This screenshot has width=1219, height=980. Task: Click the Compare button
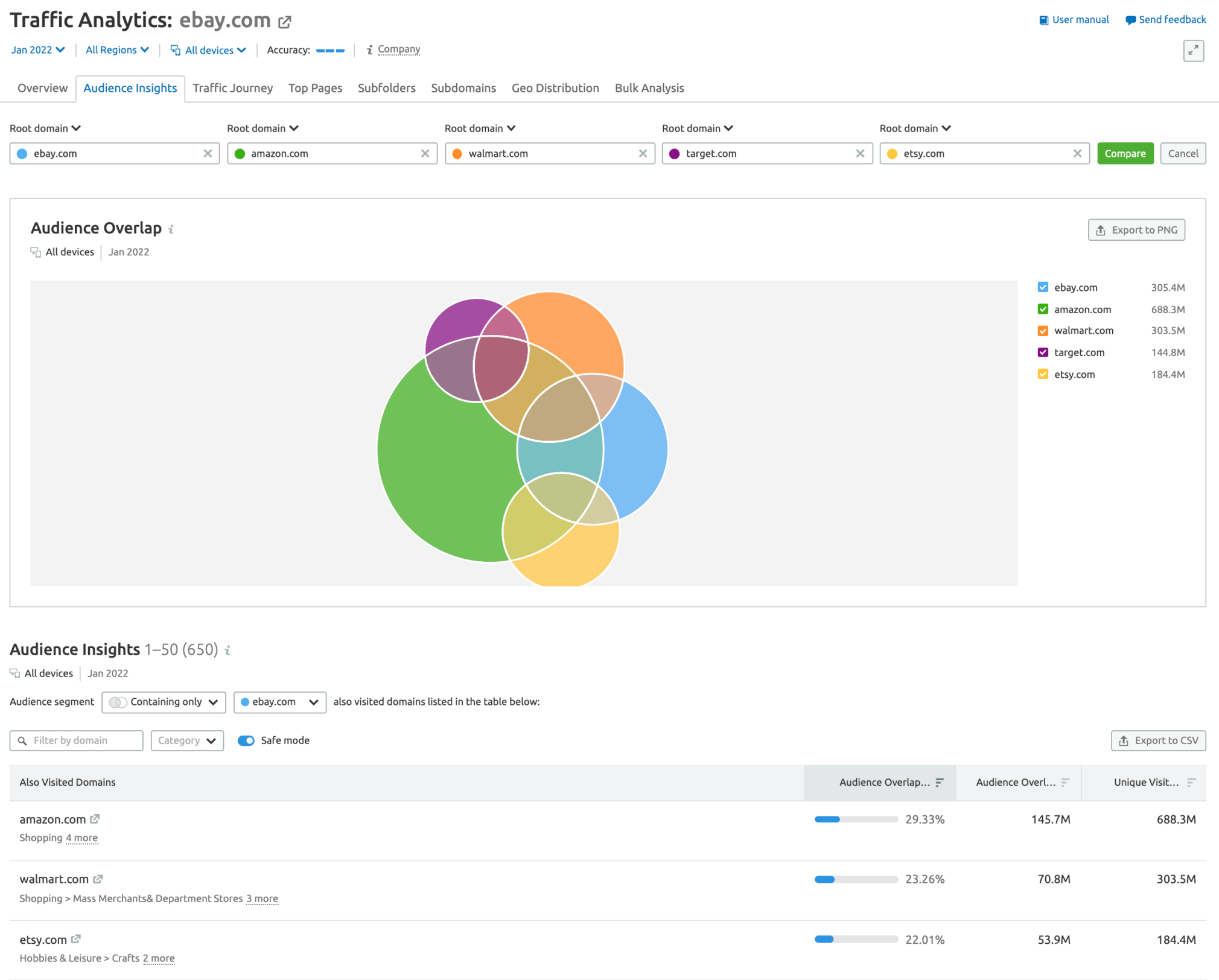coord(1124,153)
